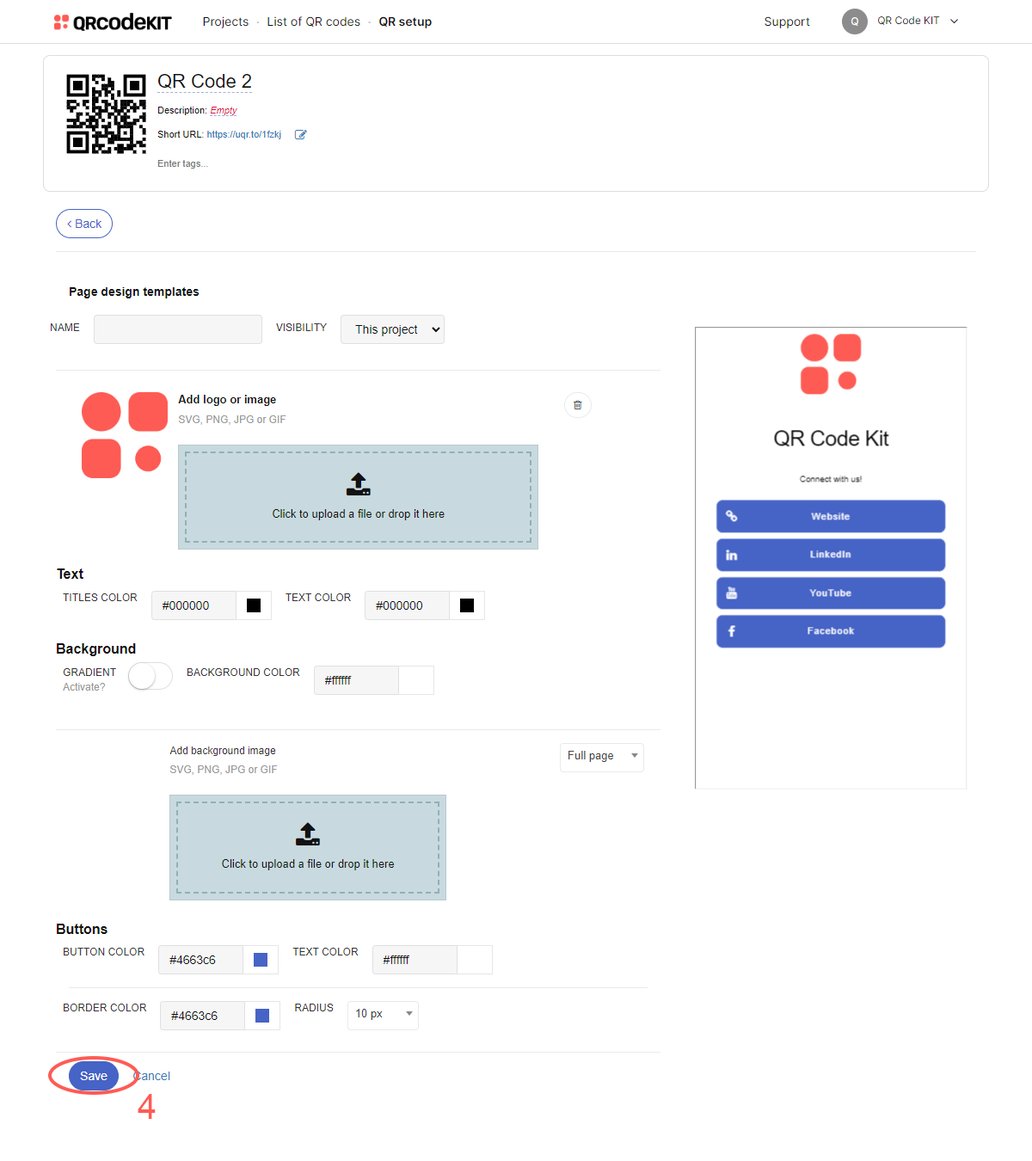Click the upload icon in the logo drop zone

[x=358, y=482]
